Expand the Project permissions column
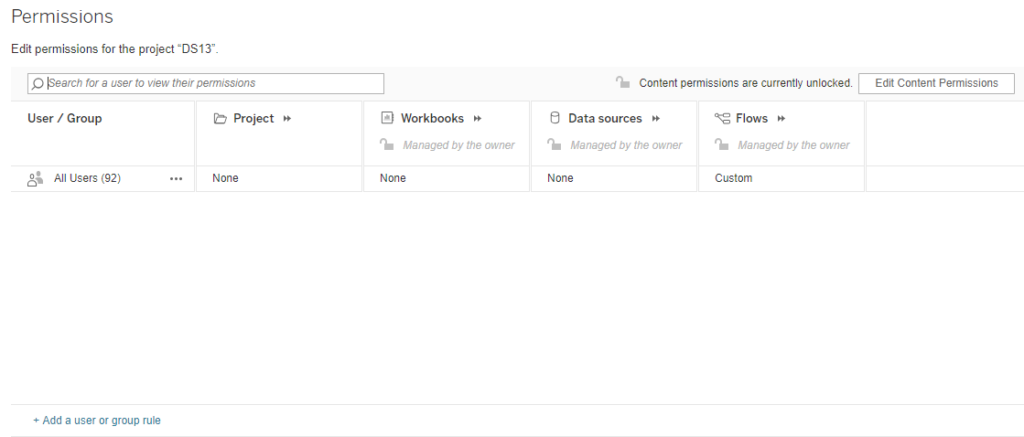 click(287, 119)
